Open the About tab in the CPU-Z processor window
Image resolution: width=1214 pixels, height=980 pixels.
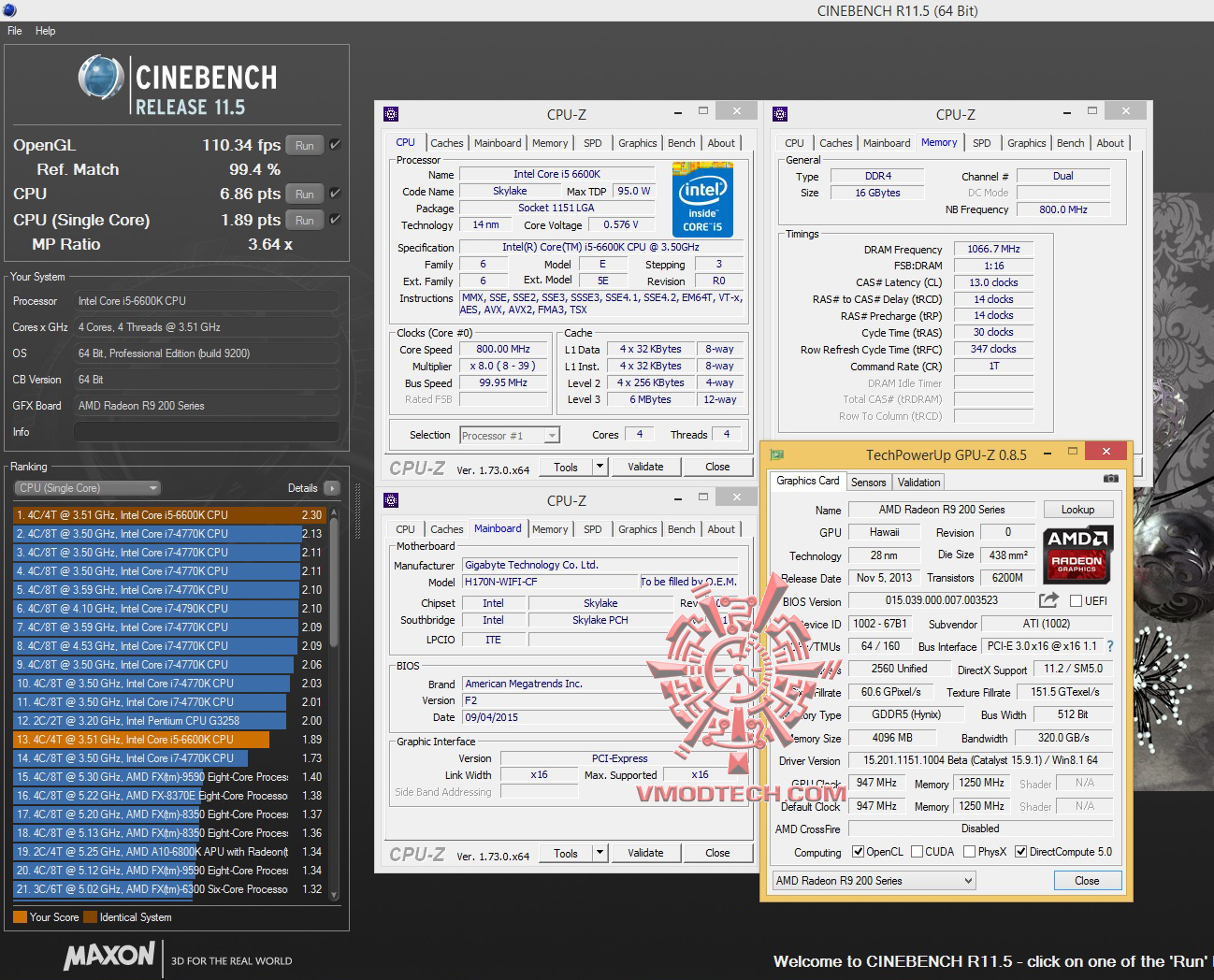(720, 143)
